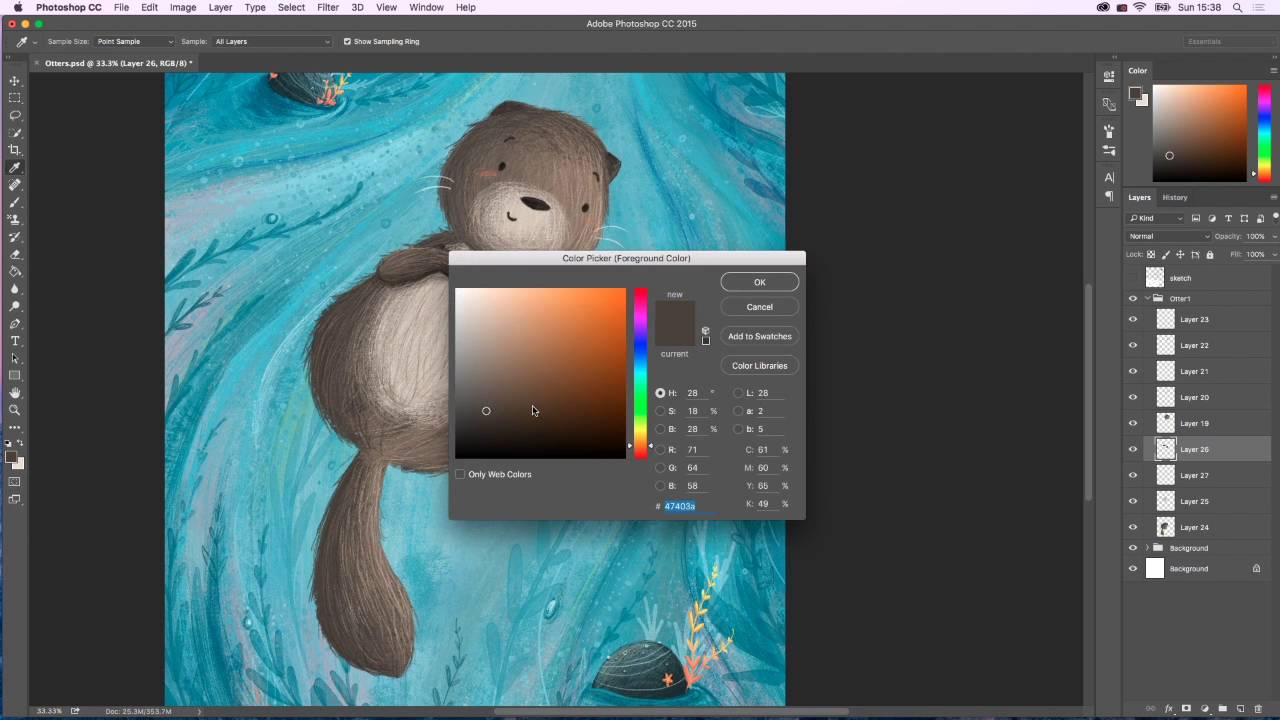1280x720 pixels.
Task: Select the Paint Bucket tool
Action: click(x=15, y=271)
